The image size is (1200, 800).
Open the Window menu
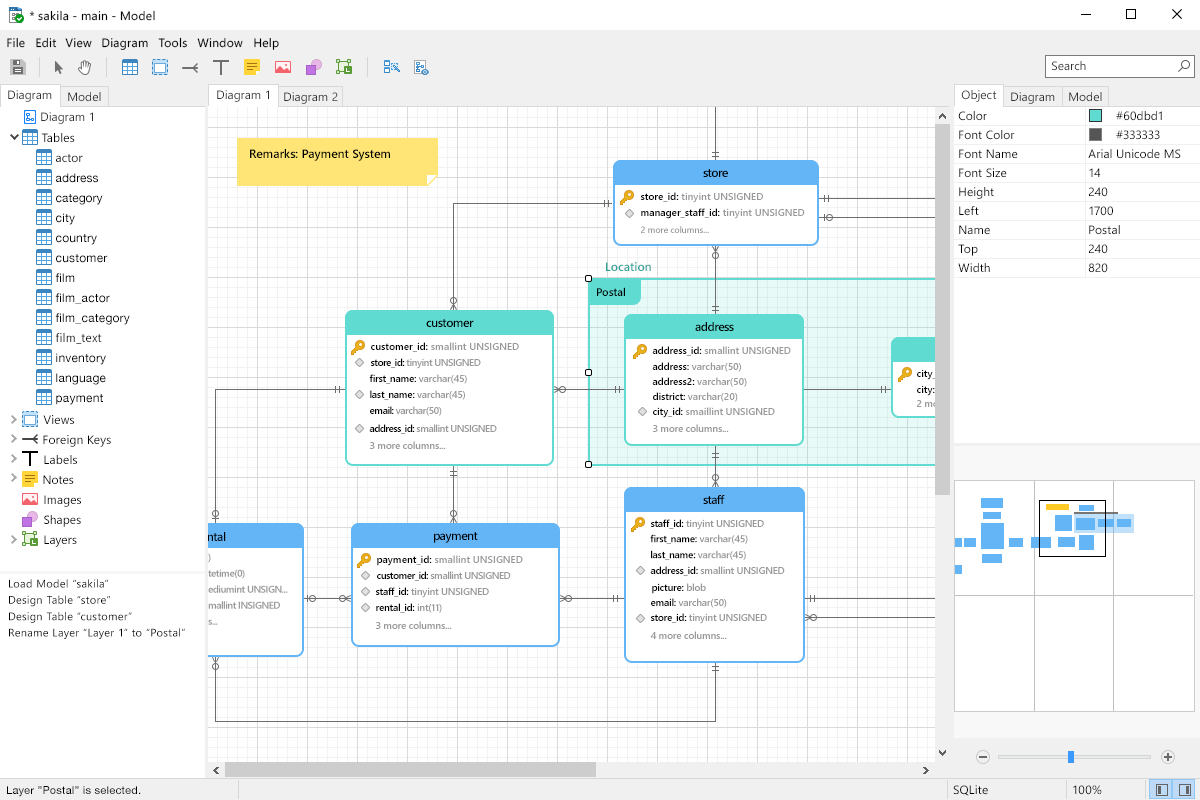pos(220,43)
